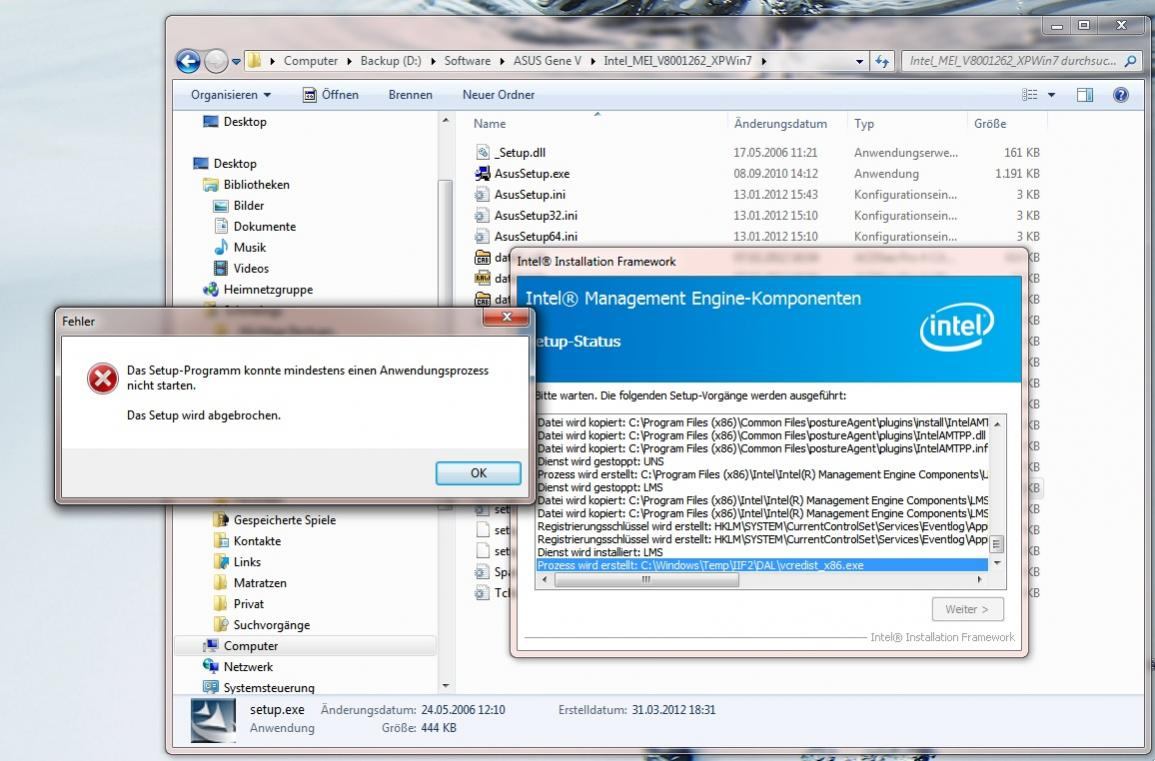Select the _Setup.dll file icon
The width and height of the screenshot is (1155, 761).
click(x=482, y=152)
